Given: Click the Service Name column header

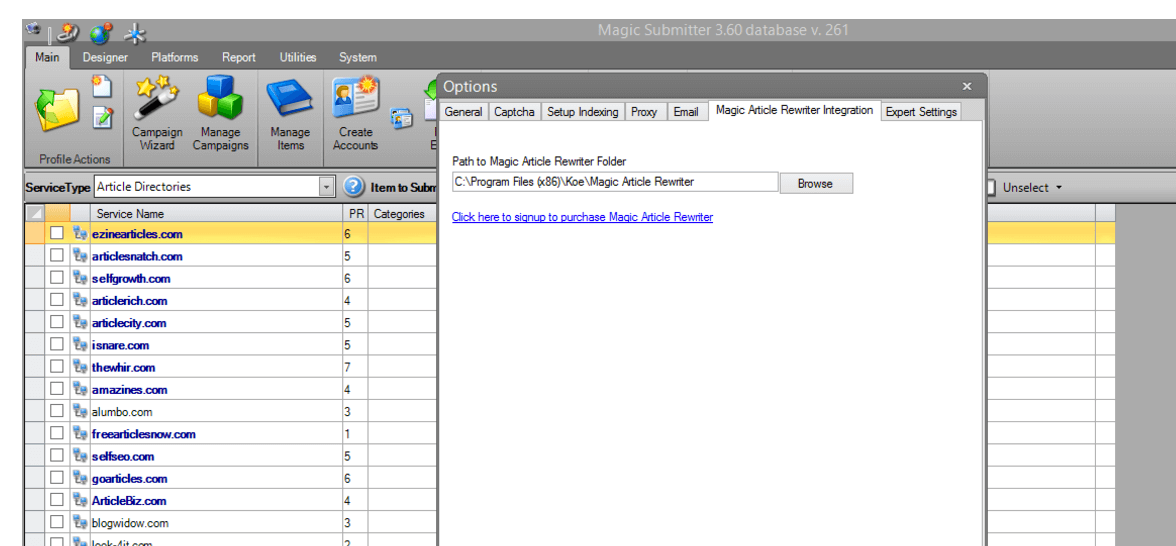Looking at the screenshot, I should [x=218, y=214].
